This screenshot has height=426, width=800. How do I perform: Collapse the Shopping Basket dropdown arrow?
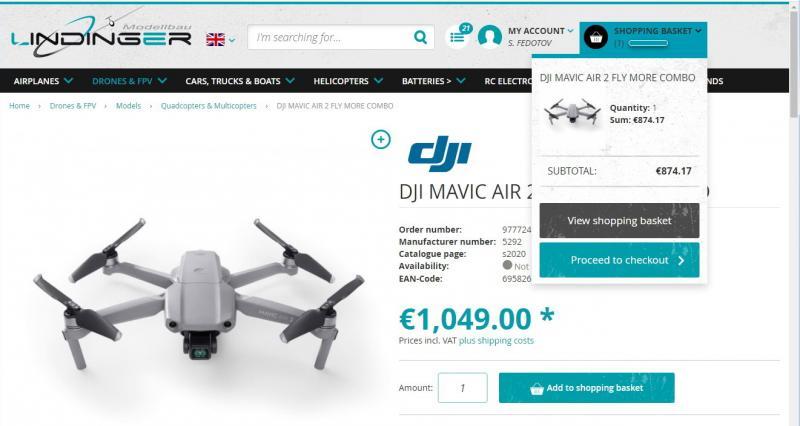(x=698, y=31)
